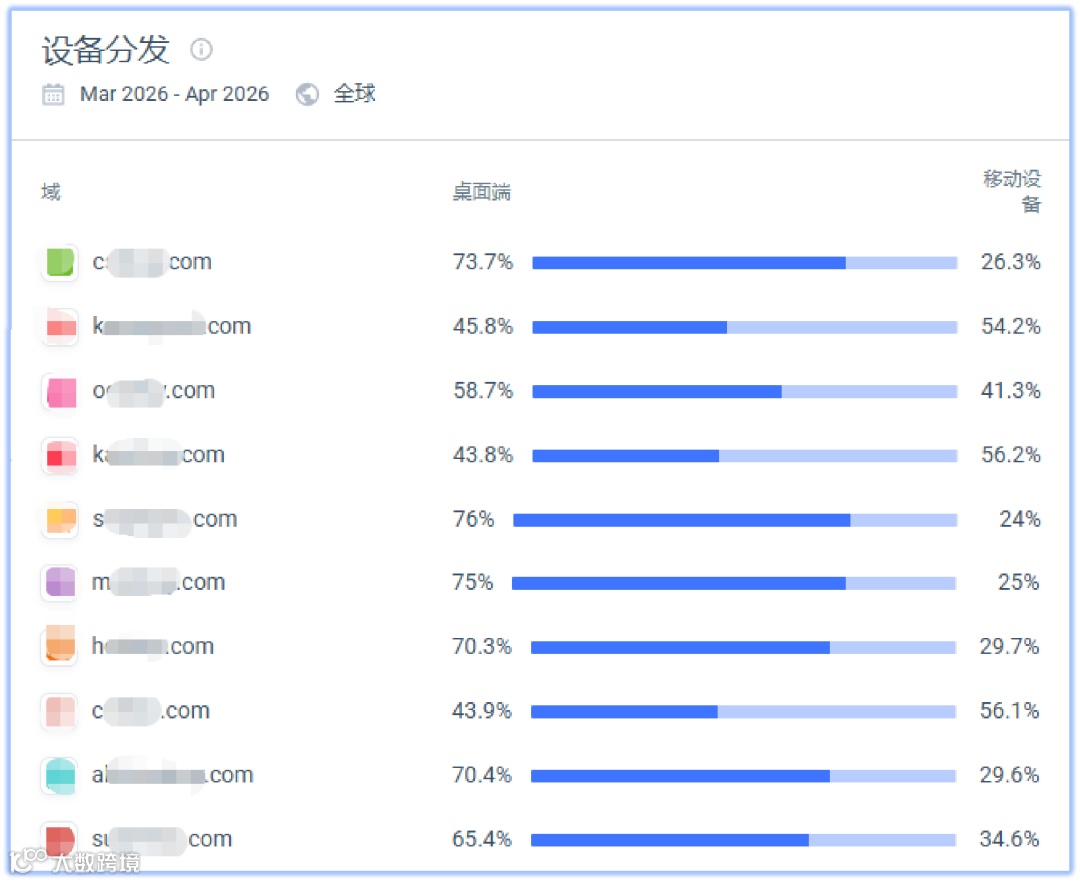
Task: Click the pink favicon in third domain row
Action: (60, 391)
